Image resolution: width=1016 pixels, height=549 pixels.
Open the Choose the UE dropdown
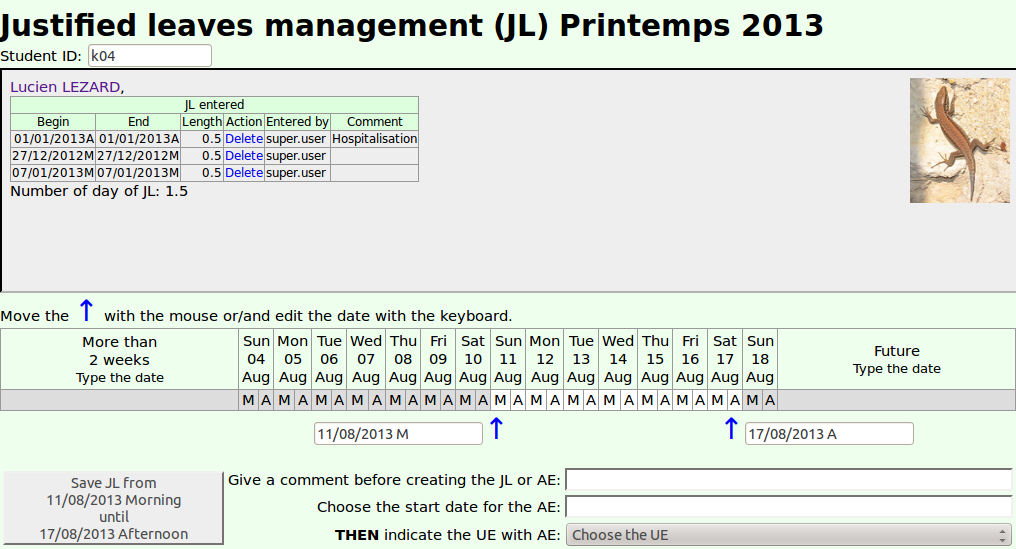pos(789,535)
